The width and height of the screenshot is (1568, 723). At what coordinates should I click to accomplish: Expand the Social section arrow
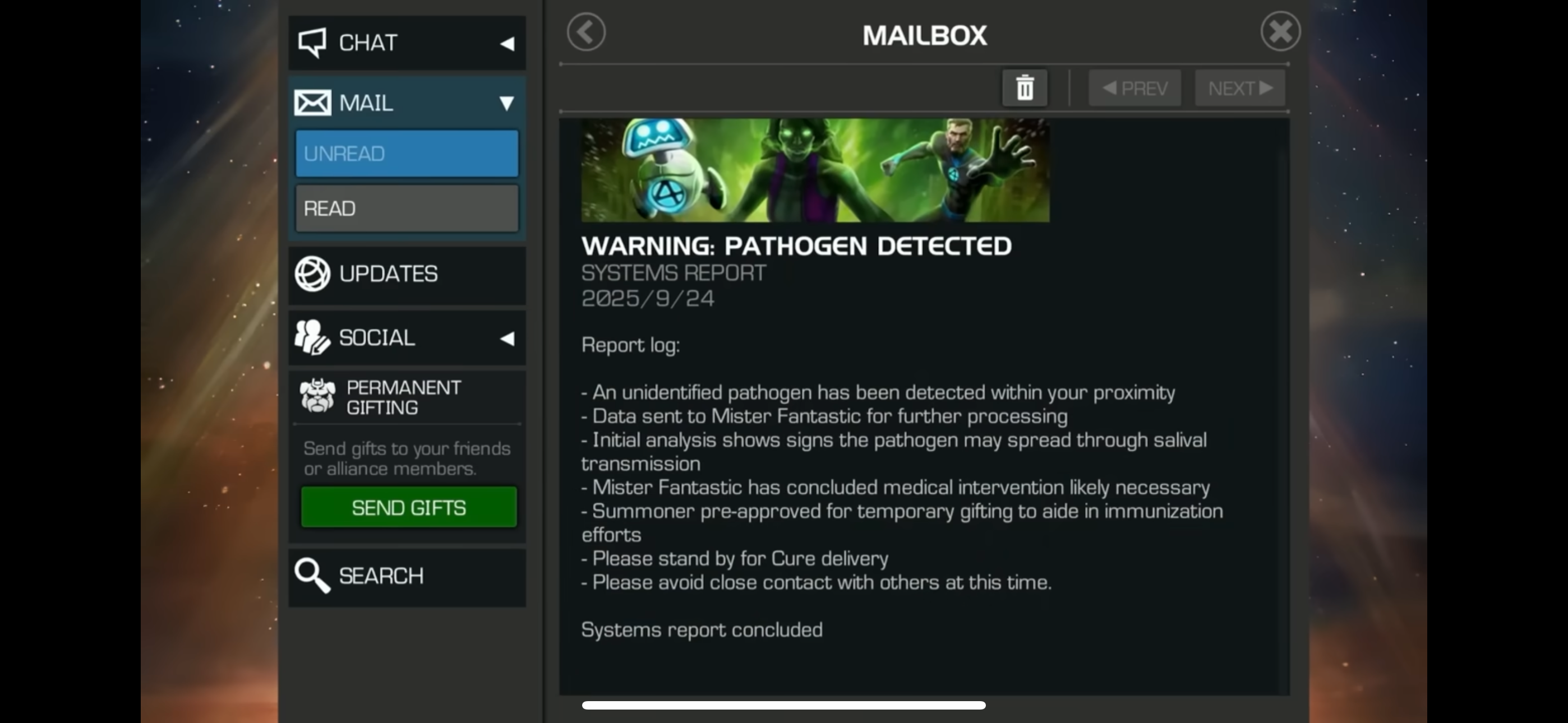pyautogui.click(x=507, y=339)
